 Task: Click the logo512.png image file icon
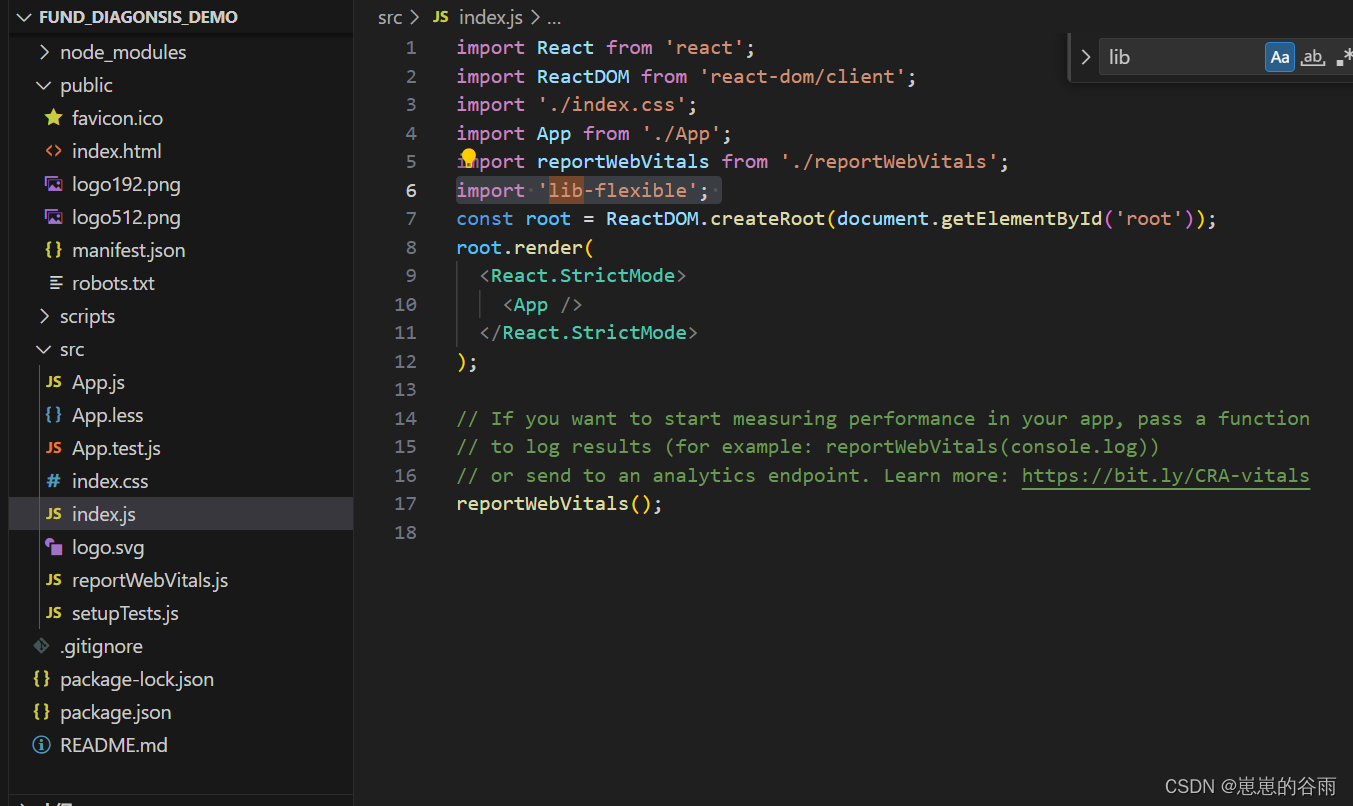tap(53, 217)
